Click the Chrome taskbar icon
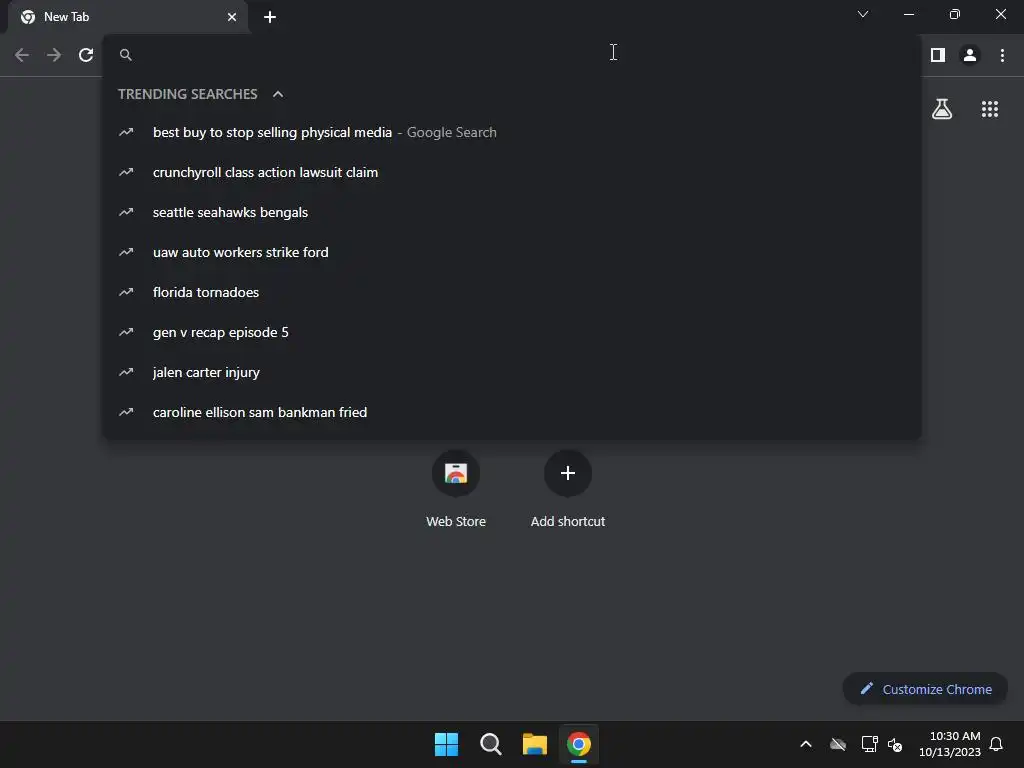 tap(579, 744)
